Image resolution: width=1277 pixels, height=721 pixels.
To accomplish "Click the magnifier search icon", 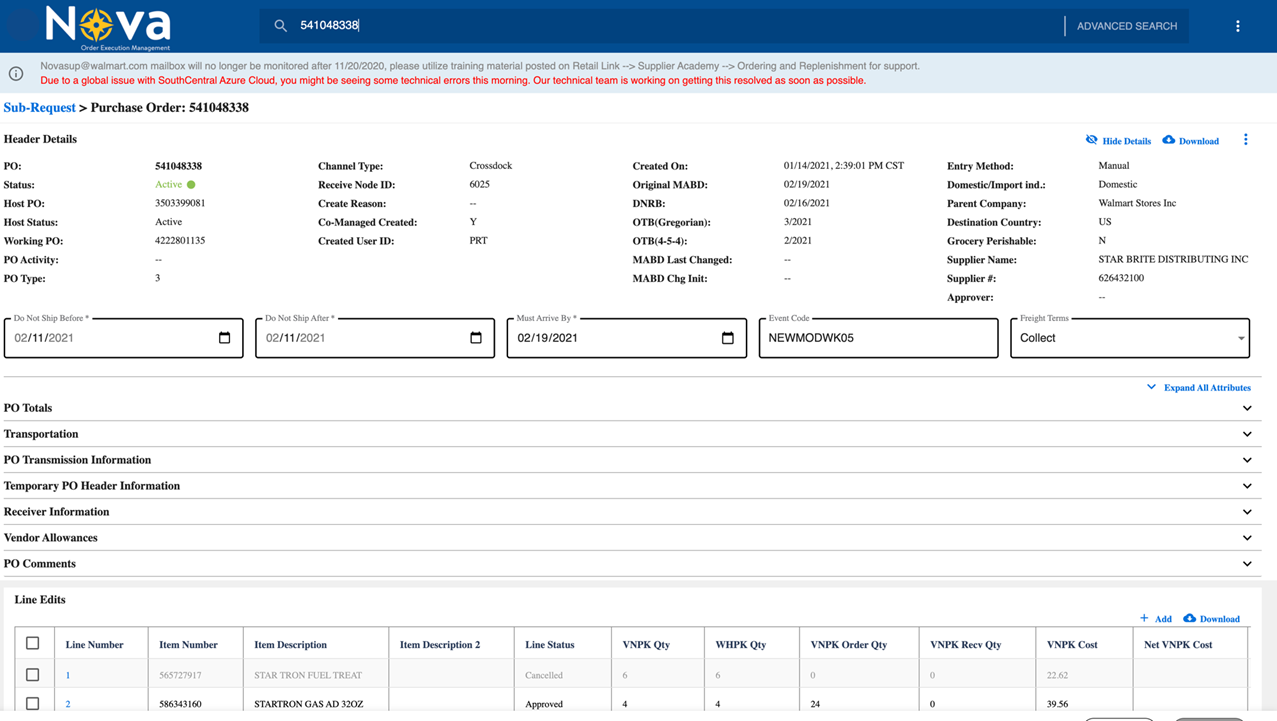I will 281,26.
